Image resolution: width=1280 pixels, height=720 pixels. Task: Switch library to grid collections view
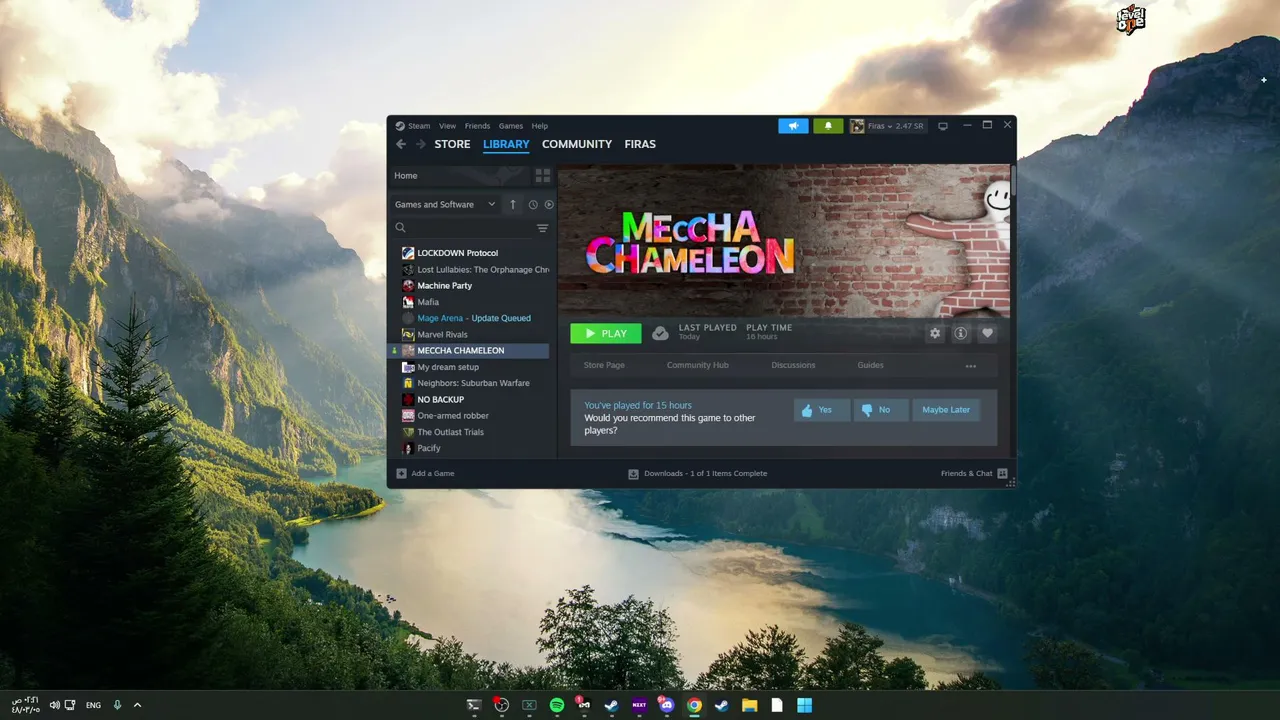543,176
